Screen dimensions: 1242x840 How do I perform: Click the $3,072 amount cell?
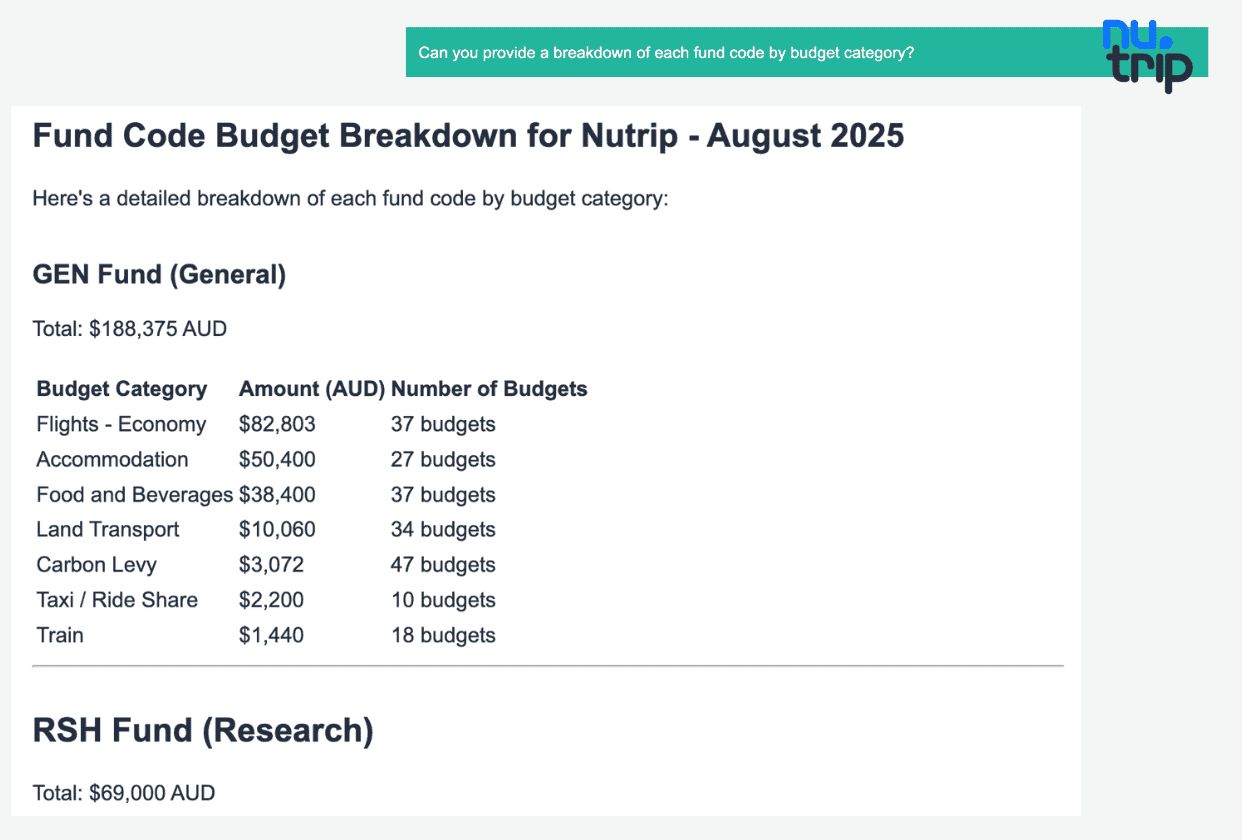pos(271,564)
